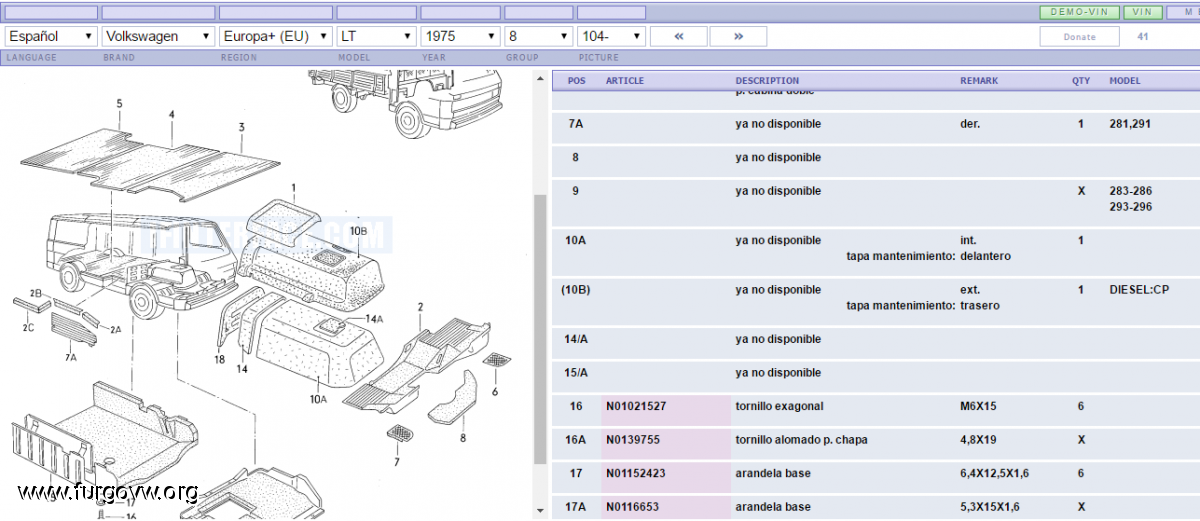This screenshot has height=521, width=1200.
Task: Select position 9 in the parts table
Action: tap(575, 191)
